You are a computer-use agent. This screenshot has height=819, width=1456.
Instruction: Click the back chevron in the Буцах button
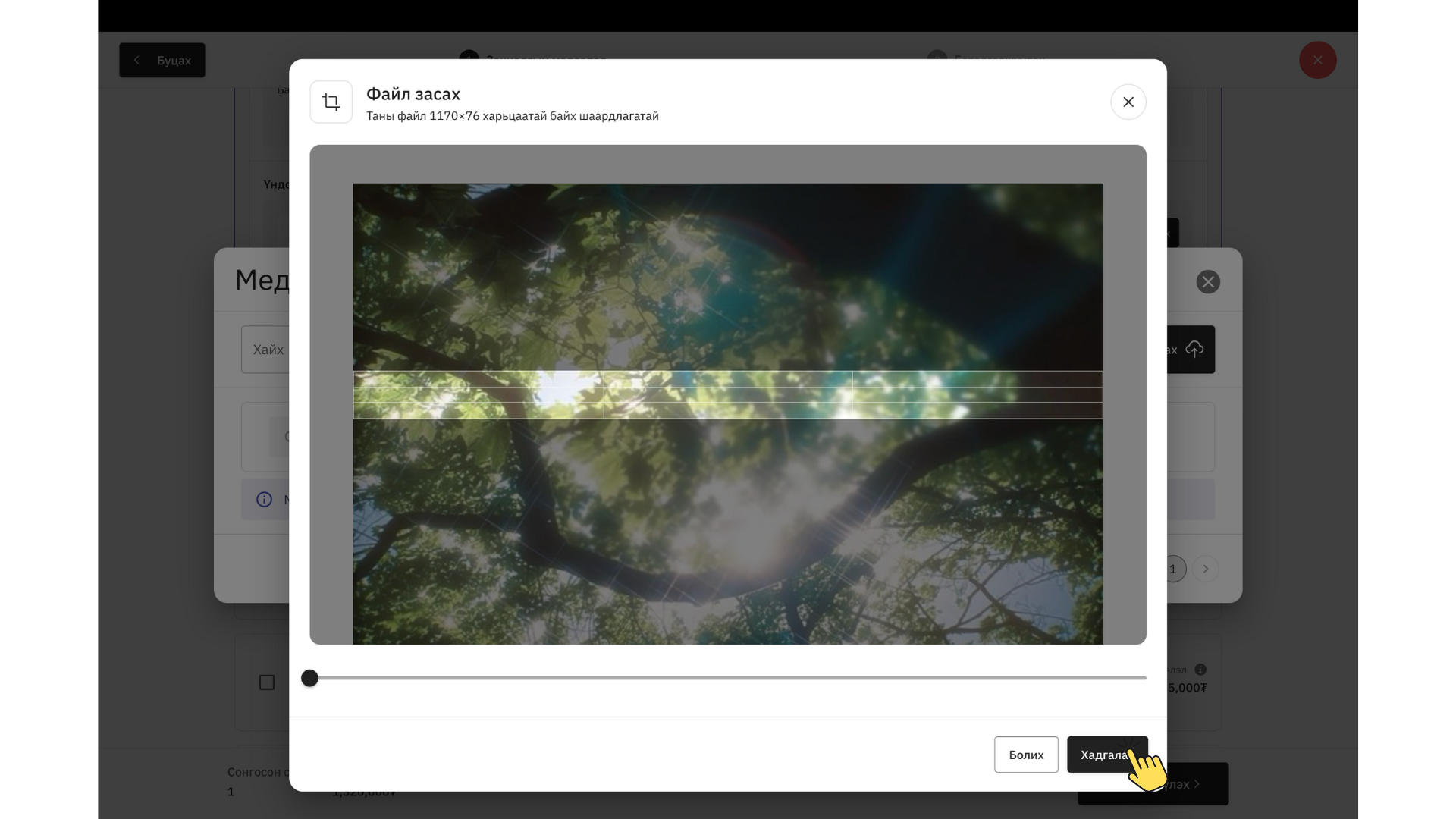coord(137,60)
